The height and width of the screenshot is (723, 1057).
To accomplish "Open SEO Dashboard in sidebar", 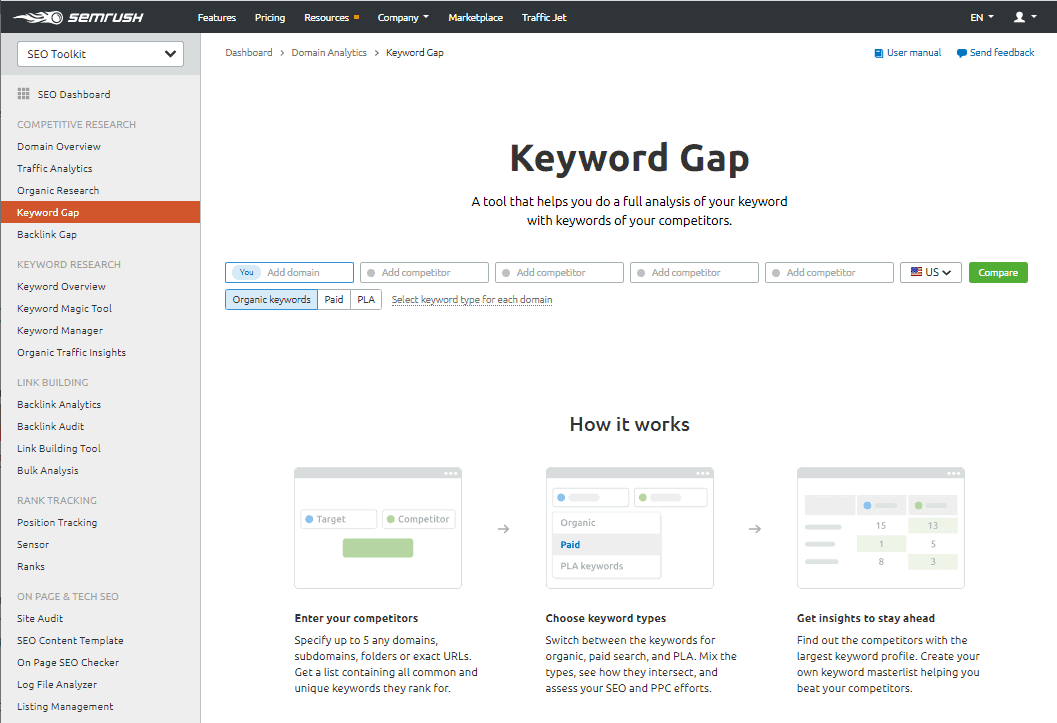I will (73, 94).
